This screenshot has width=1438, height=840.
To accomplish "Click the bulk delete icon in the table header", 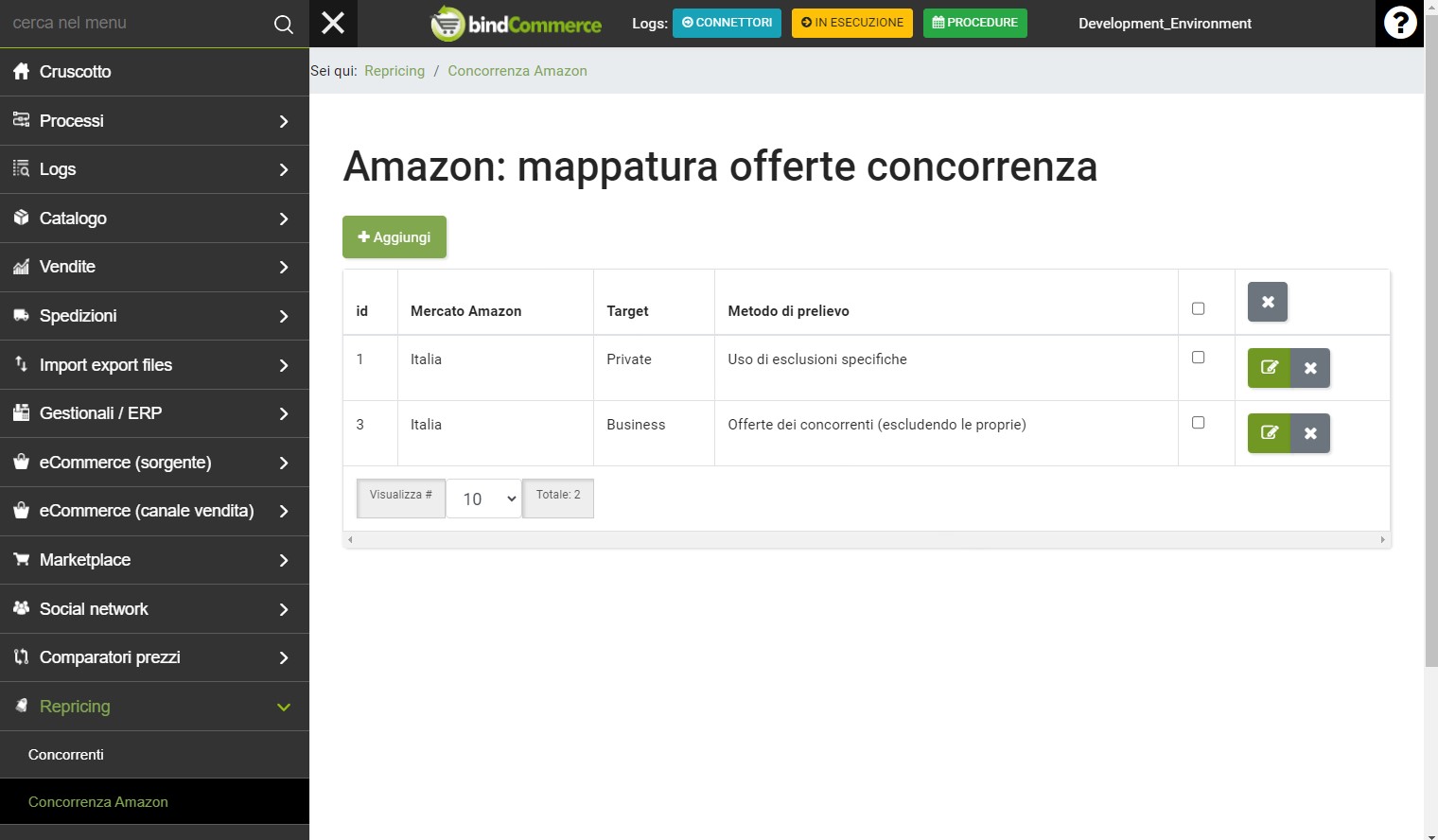I will pos(1267,302).
